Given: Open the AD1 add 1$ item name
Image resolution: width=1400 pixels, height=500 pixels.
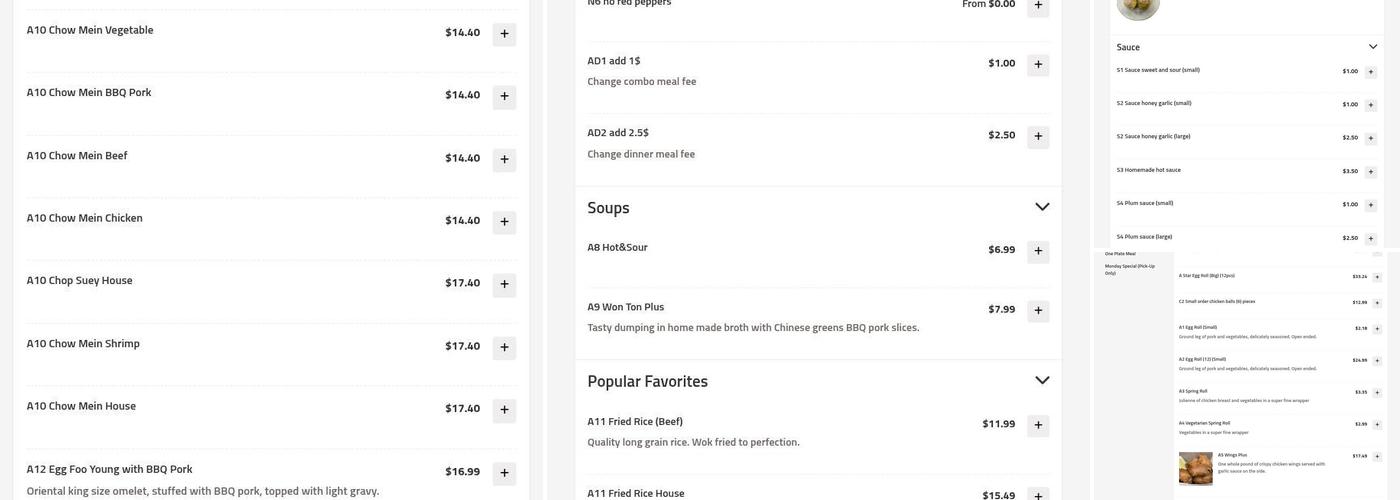Looking at the screenshot, I should click(x=614, y=61).
